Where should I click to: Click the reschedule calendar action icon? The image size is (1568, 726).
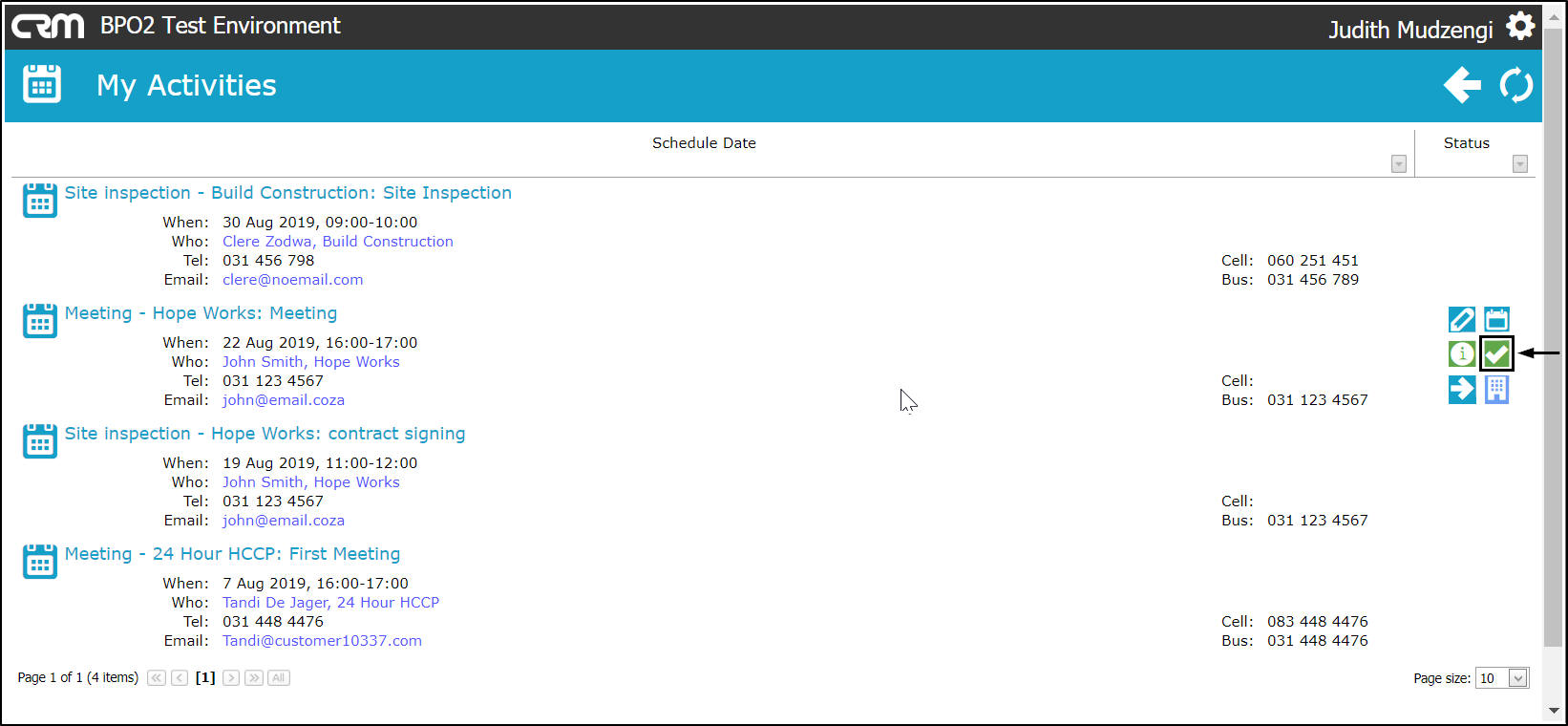[1496, 319]
